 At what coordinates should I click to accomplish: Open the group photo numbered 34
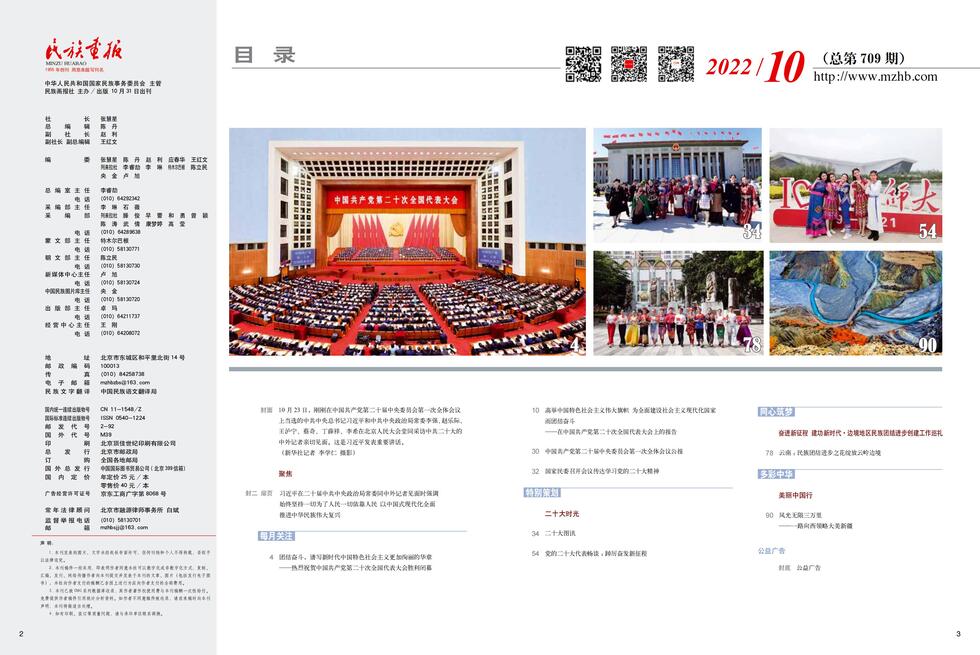pos(678,185)
